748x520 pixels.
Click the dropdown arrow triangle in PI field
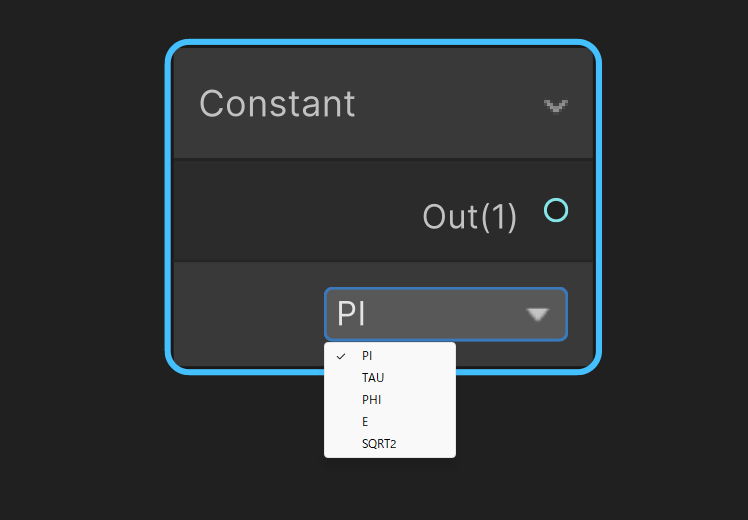538,315
